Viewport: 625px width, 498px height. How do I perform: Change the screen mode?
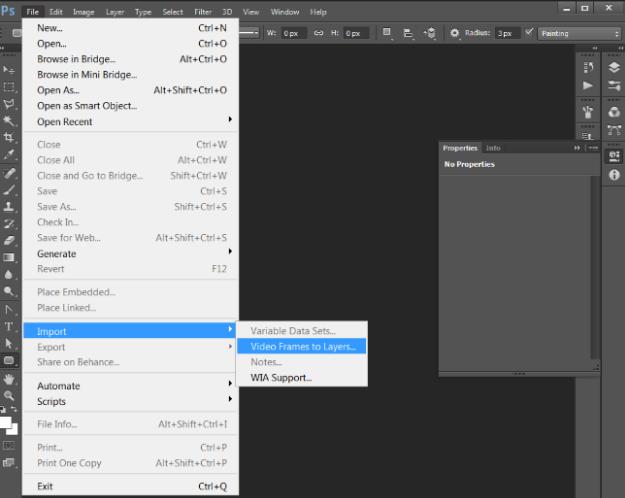8,463
